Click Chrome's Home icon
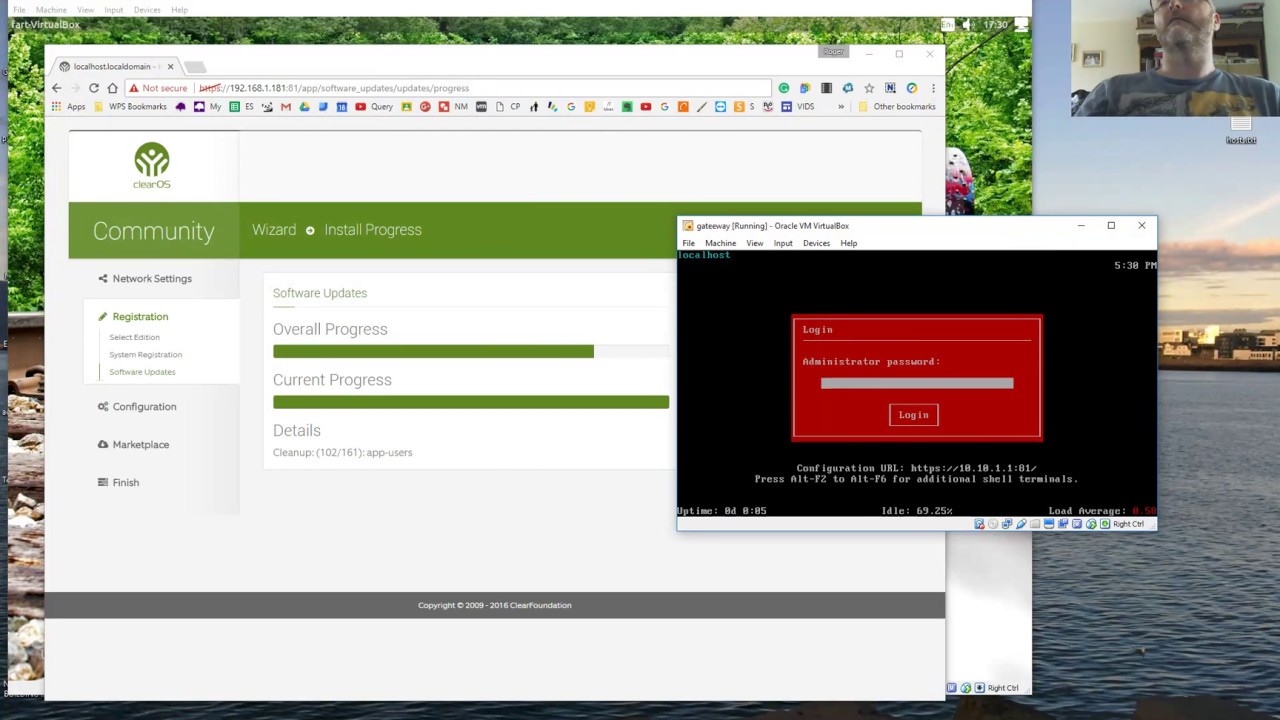The height and width of the screenshot is (720, 1280). (112, 88)
